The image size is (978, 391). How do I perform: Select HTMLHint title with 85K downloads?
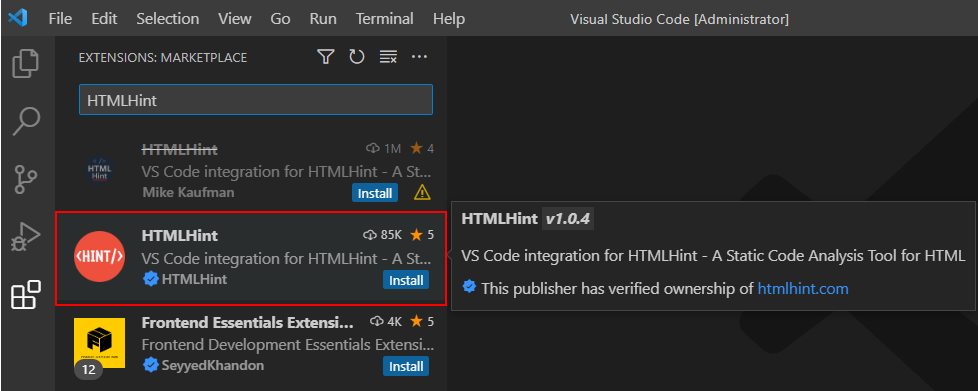pos(180,235)
